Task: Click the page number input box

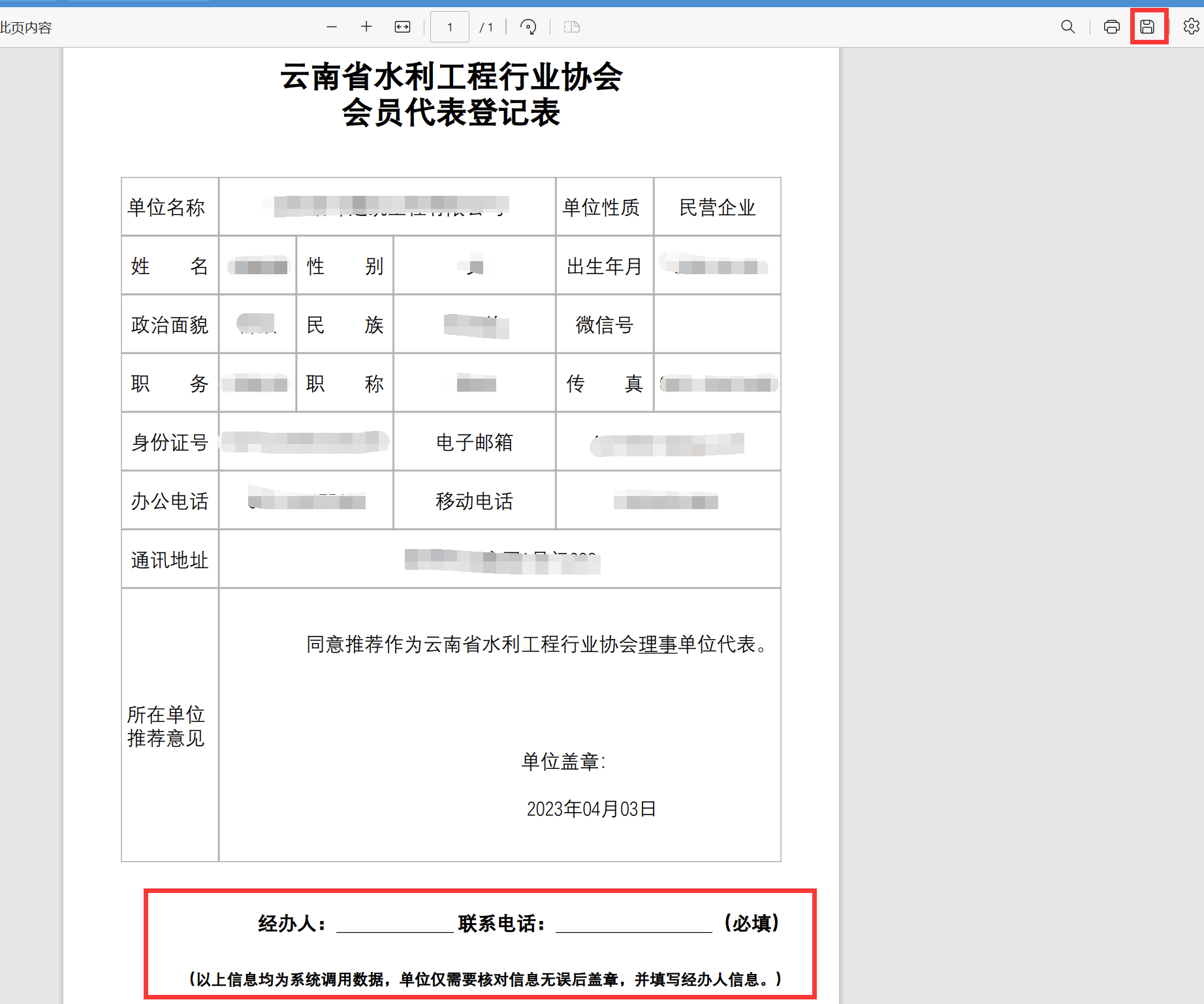Action: [x=449, y=27]
